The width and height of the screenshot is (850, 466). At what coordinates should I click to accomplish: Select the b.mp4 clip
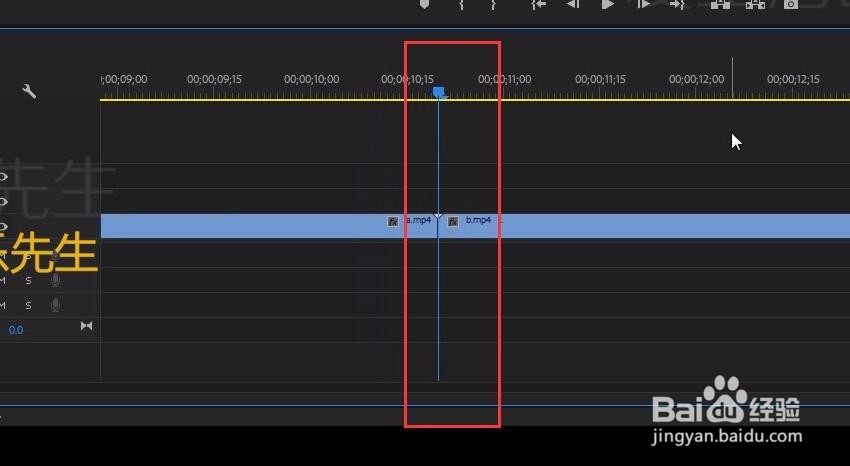click(x=644, y=226)
